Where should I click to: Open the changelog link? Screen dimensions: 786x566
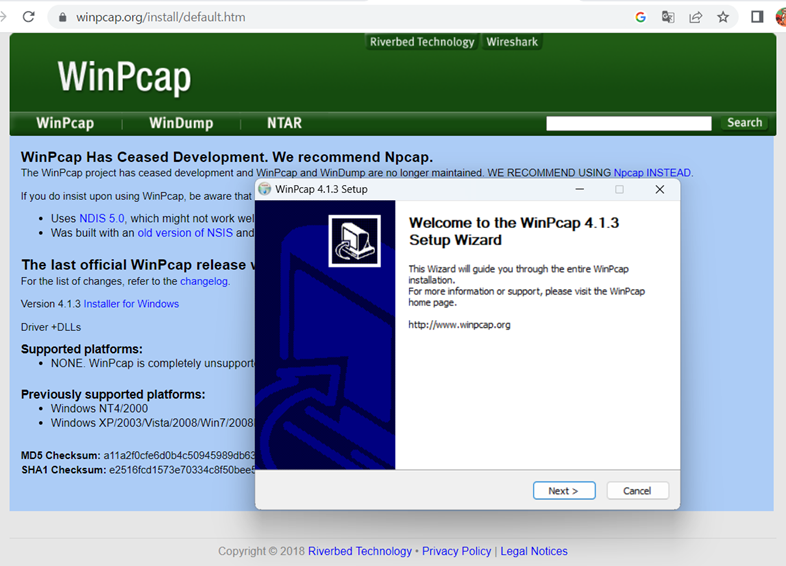[x=204, y=281]
